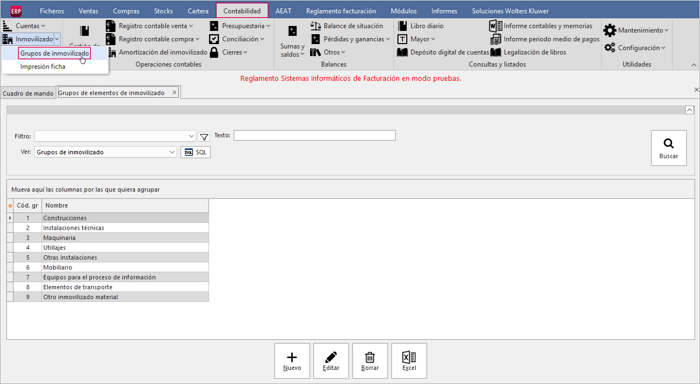Expand the Inmovilizado dropdown arrow
This screenshot has height=384, width=700.
(x=57, y=39)
